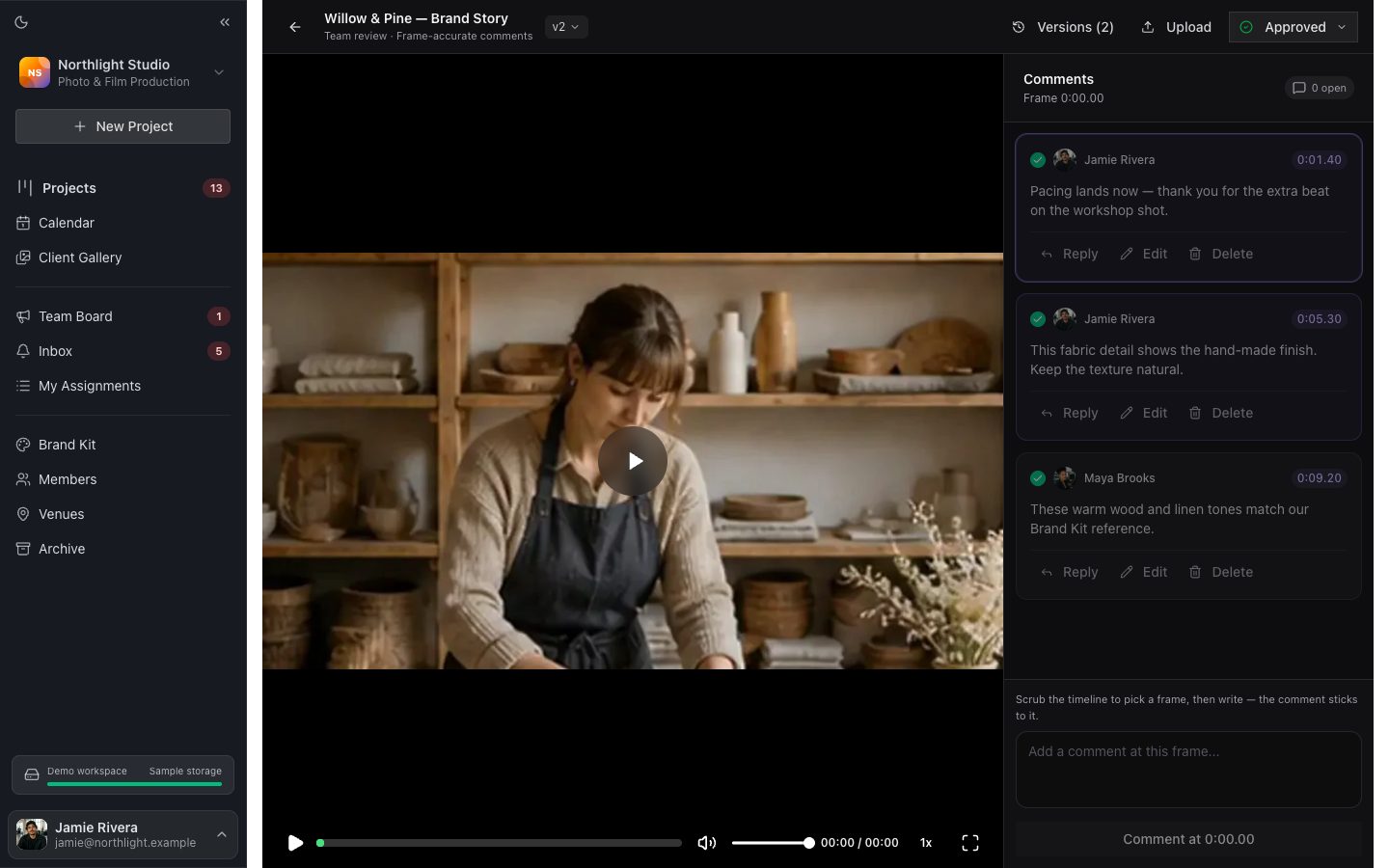Toggle resolved check on 0:05.30 comment
The height and width of the screenshot is (868, 1389).
(x=1038, y=319)
